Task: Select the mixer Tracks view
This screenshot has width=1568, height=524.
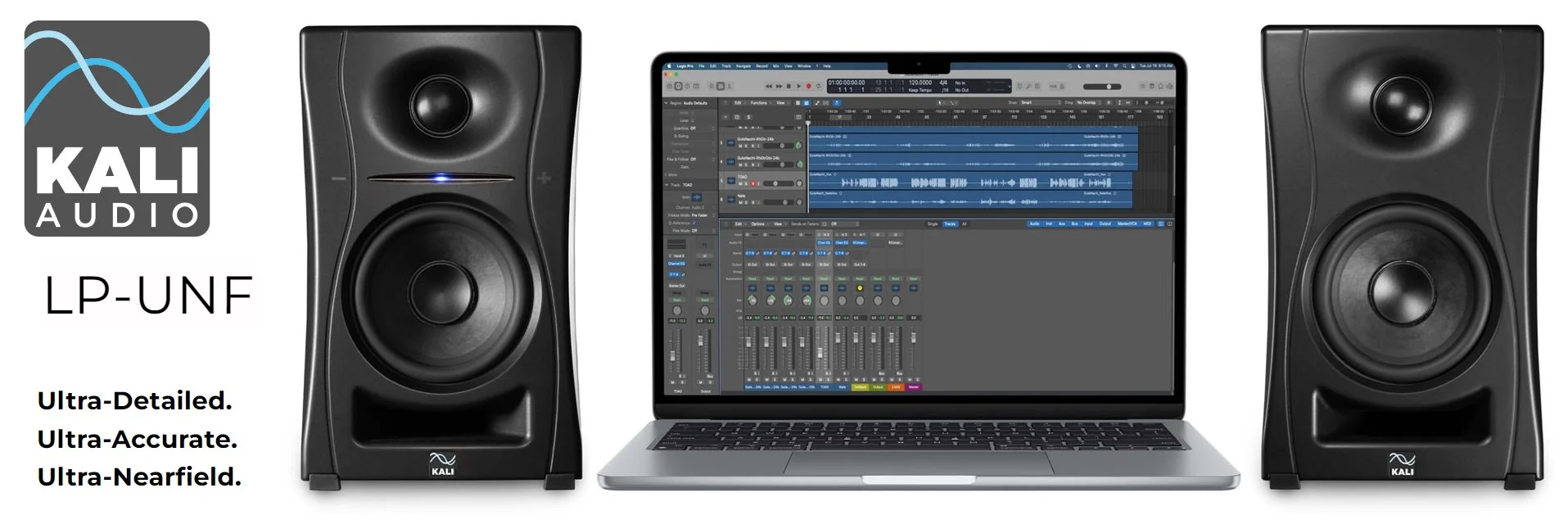Action: click(950, 224)
